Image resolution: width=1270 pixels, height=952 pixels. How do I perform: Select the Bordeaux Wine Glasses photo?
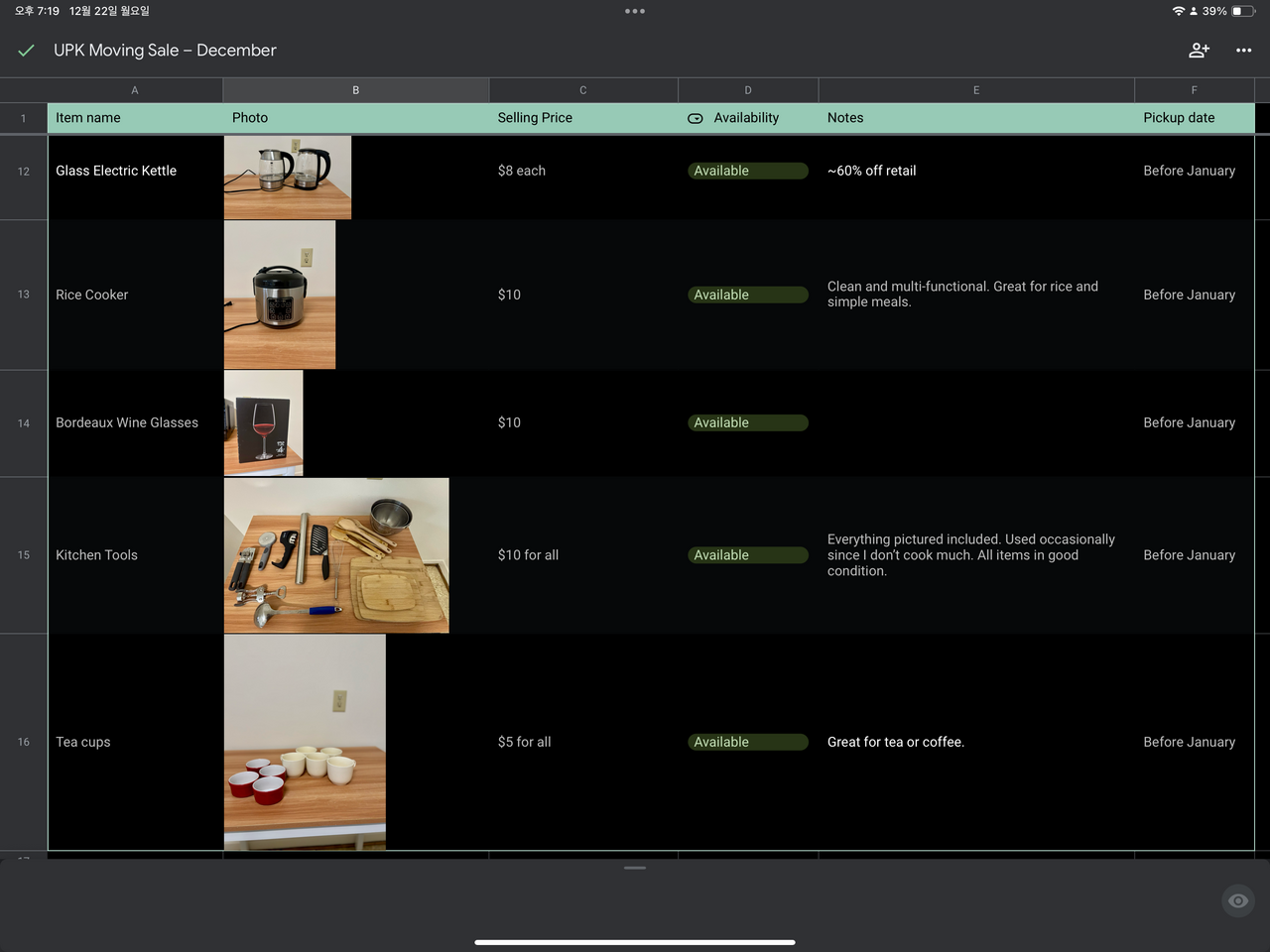(x=264, y=423)
